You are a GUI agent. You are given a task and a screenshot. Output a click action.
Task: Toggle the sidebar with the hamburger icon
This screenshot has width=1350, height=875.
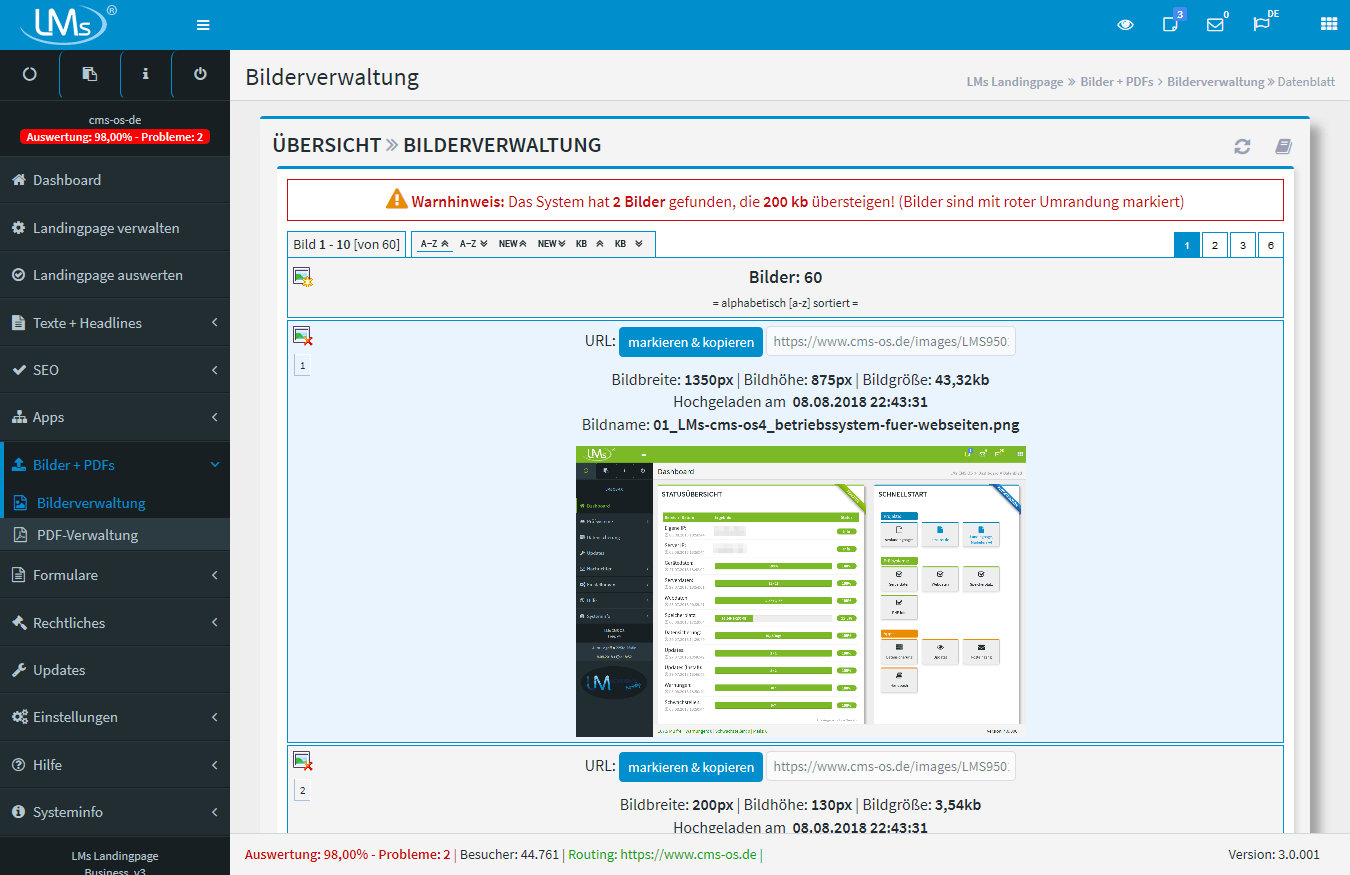pos(203,25)
